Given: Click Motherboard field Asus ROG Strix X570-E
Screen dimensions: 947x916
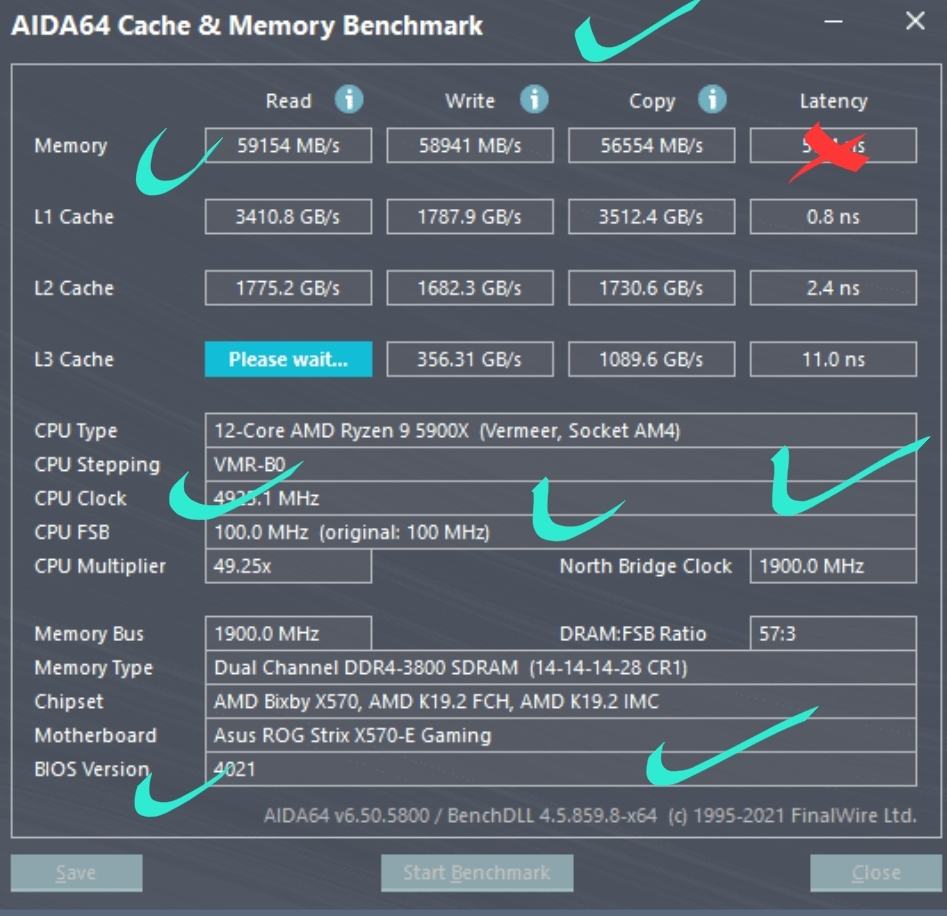Looking at the screenshot, I should coord(561,735).
